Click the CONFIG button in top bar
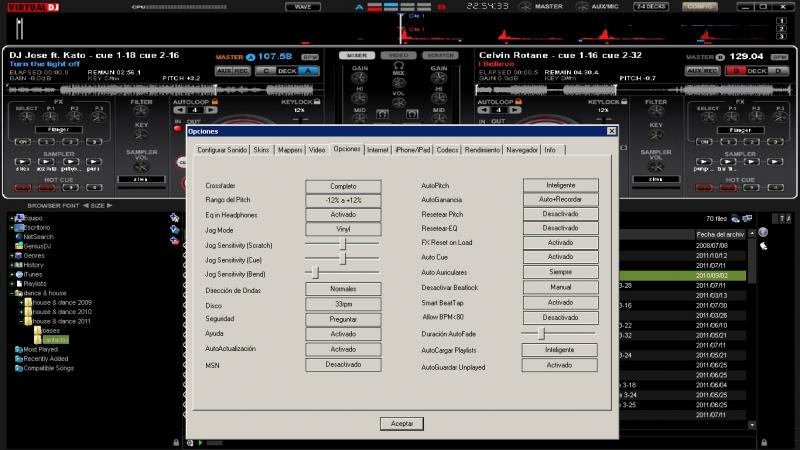This screenshot has height=450, width=800. 699,6
